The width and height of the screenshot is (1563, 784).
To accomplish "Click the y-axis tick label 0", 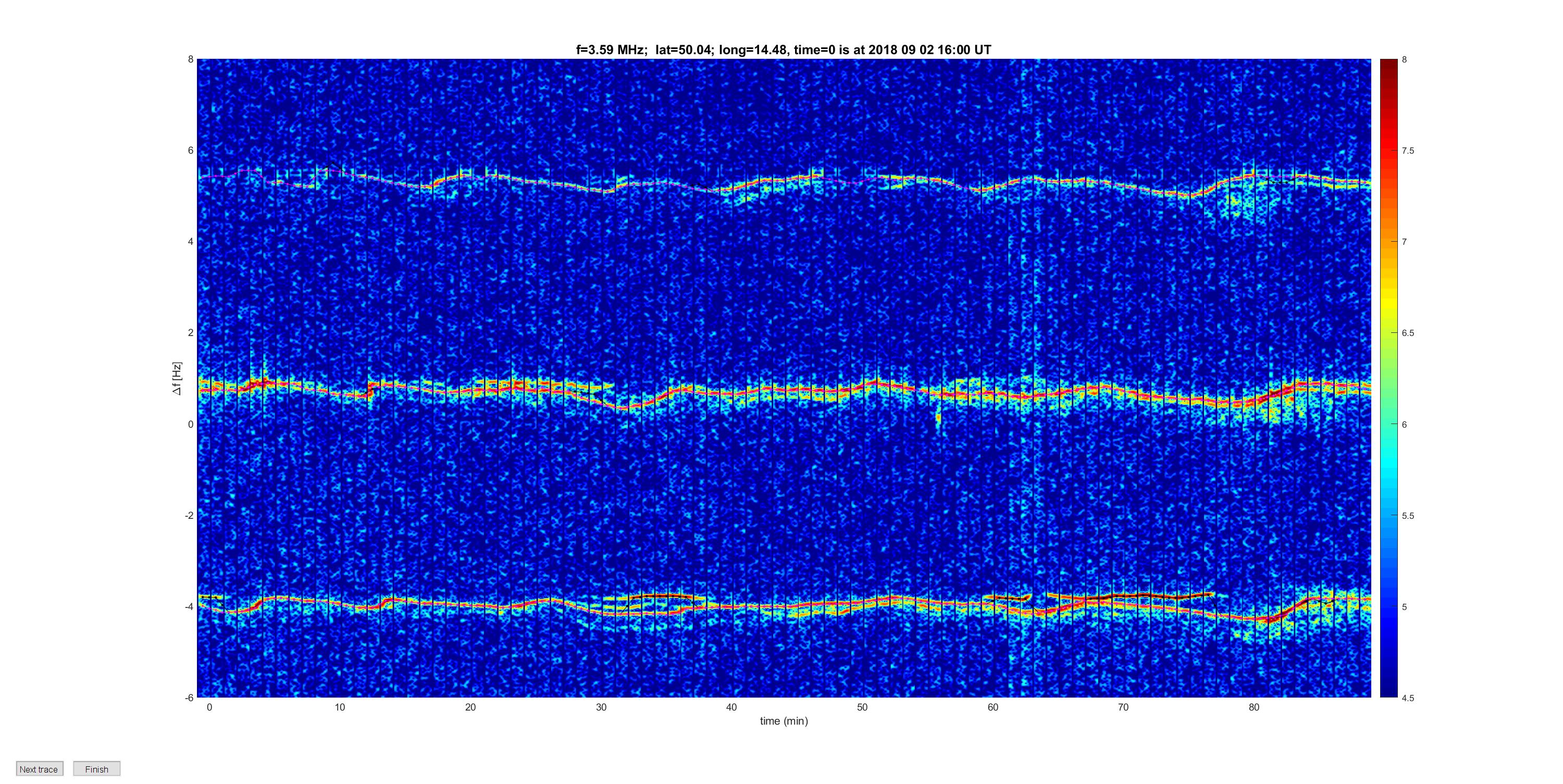I will pos(190,424).
